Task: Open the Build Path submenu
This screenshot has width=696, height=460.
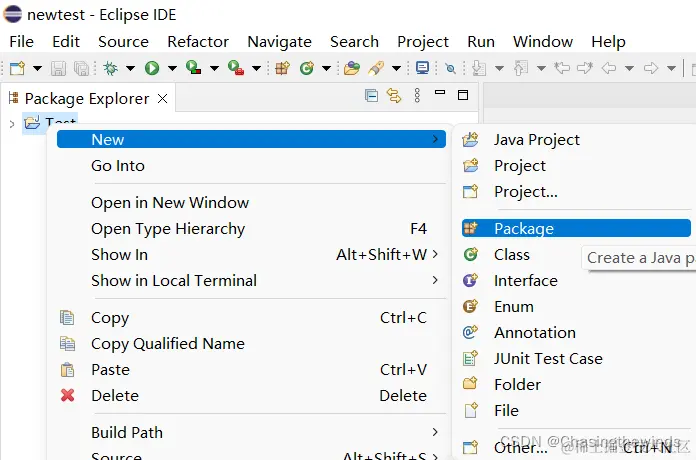Action: pyautogui.click(x=251, y=432)
